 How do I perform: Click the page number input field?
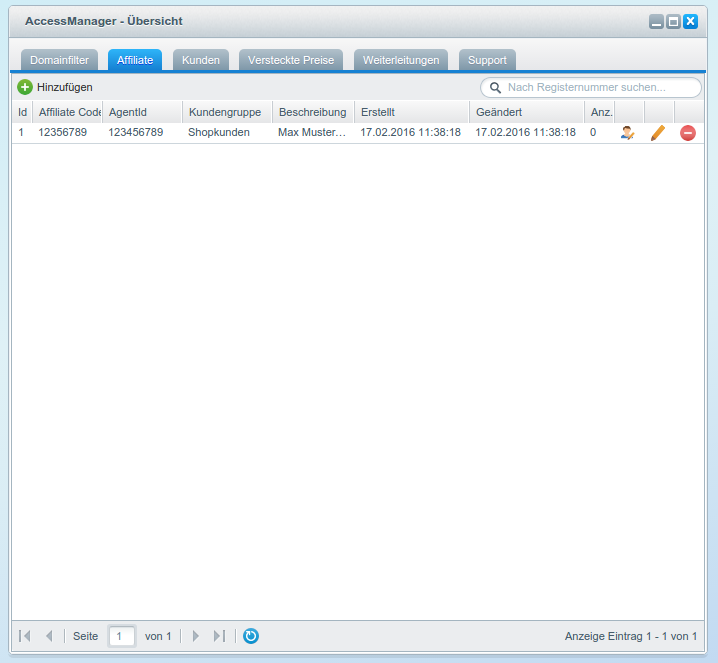[x=121, y=636]
